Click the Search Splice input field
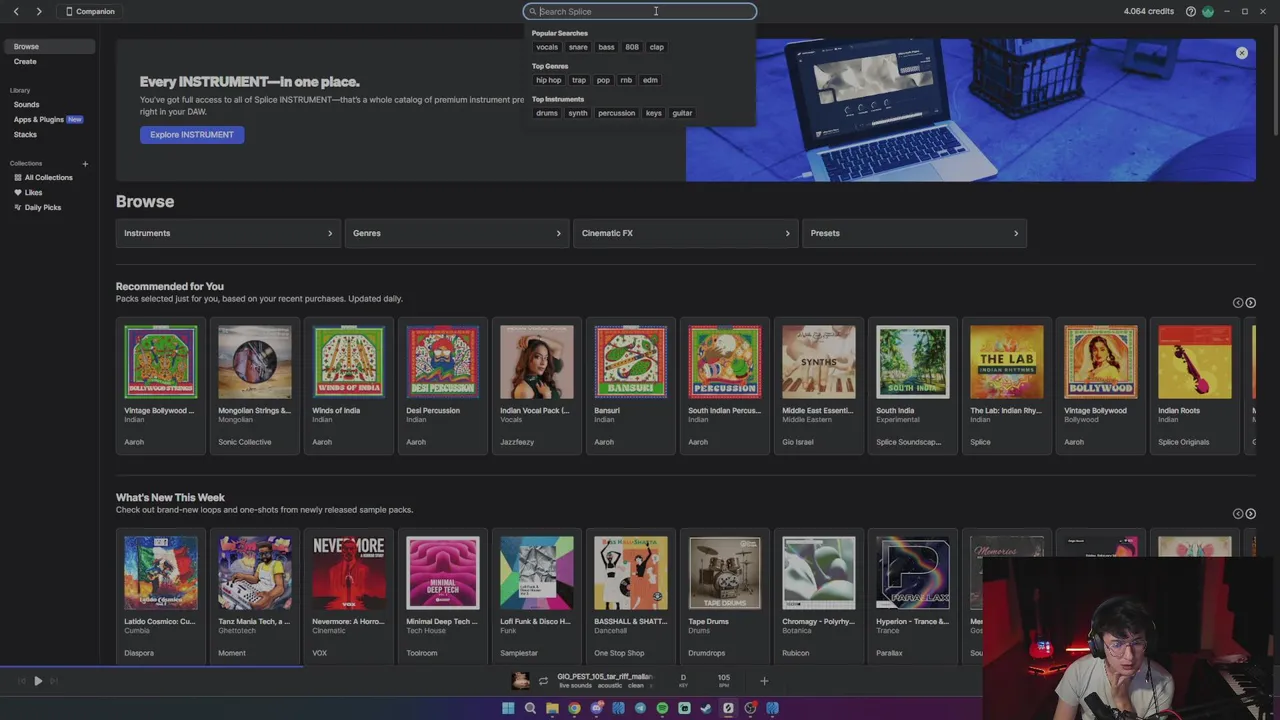Screen dimensions: 1280x720 640,11
